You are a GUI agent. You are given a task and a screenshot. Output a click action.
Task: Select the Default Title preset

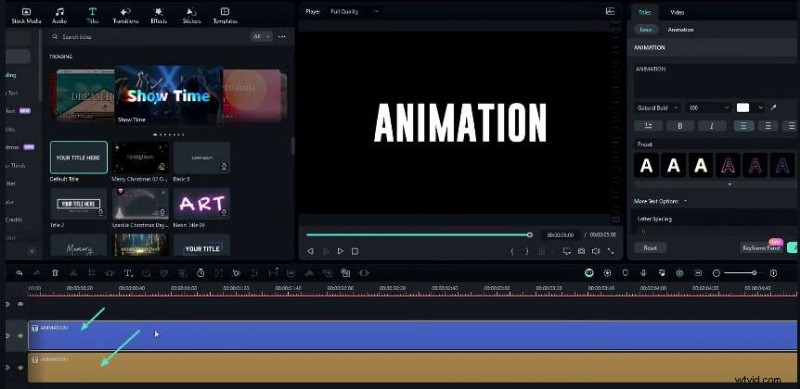pos(79,158)
